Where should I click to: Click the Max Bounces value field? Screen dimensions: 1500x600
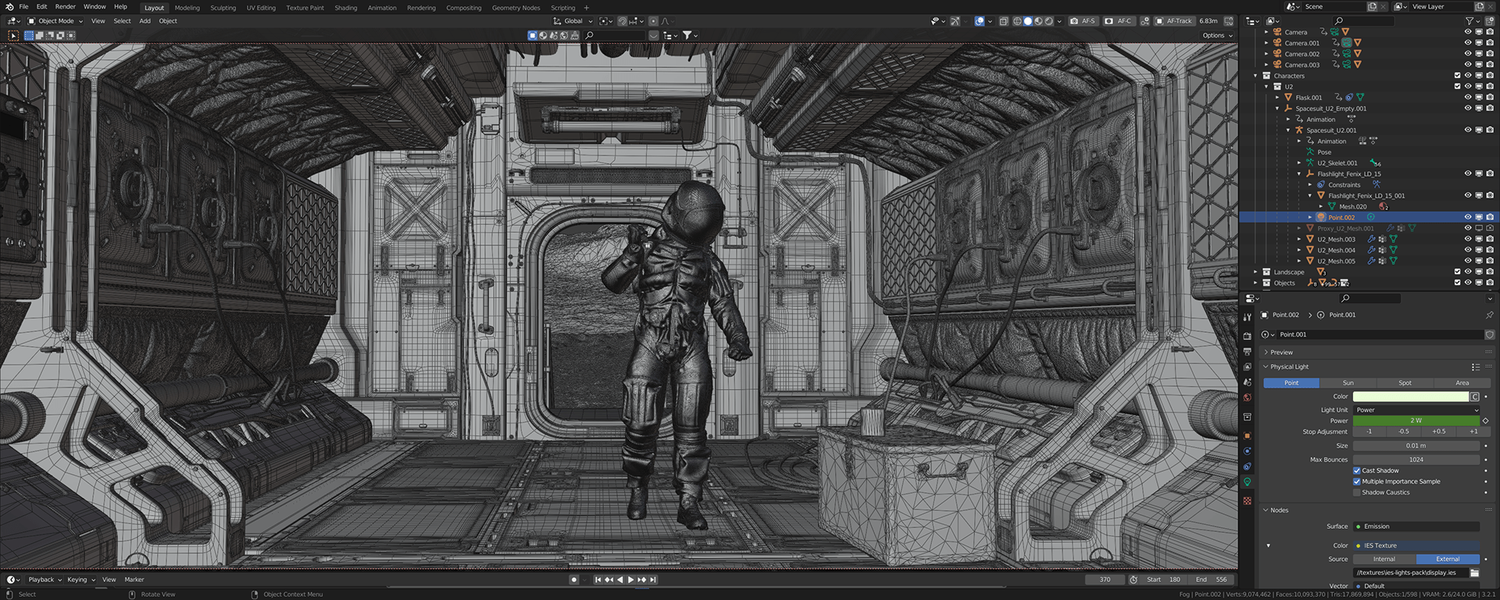[x=1416, y=460]
